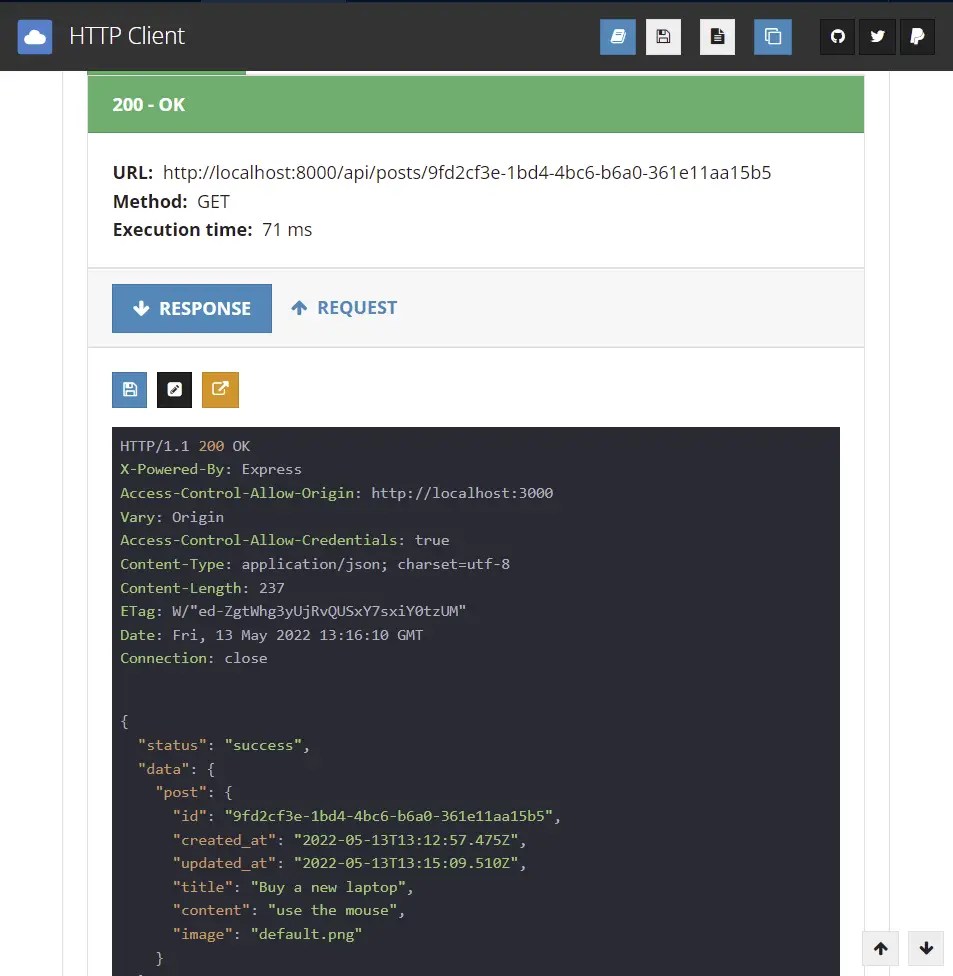The image size is (953, 976).
Task: Click the HTTP Client title text
Action: click(x=124, y=36)
